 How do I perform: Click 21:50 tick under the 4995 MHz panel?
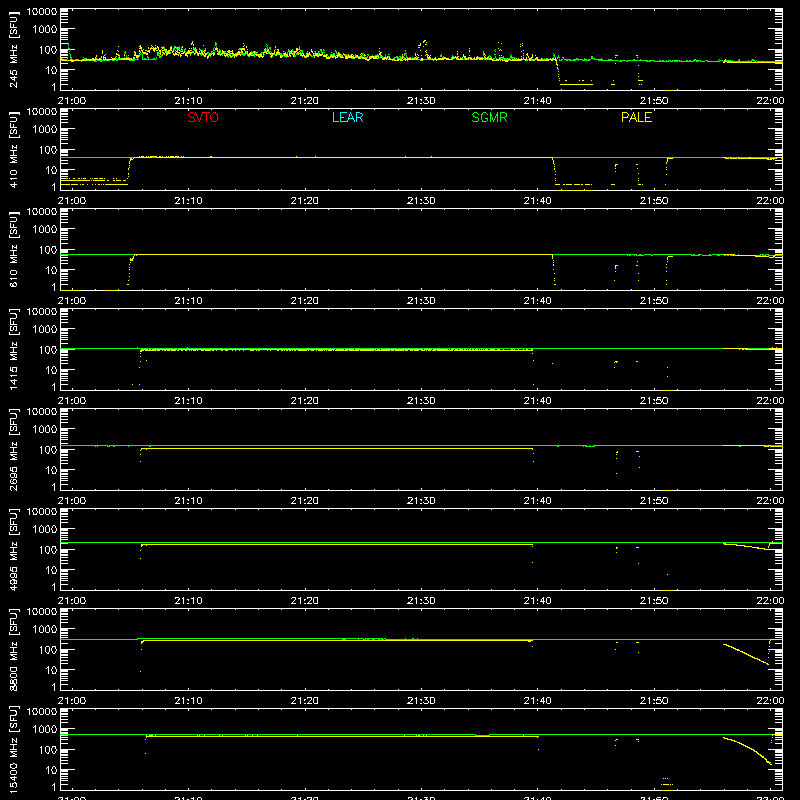point(654,601)
